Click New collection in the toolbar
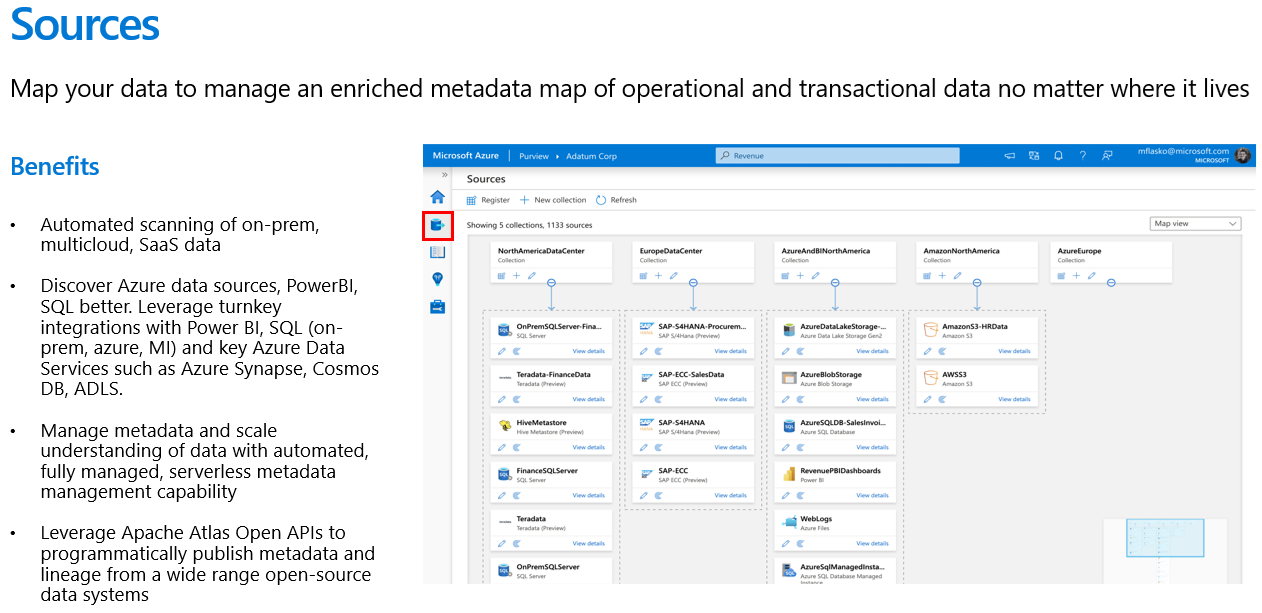The width and height of the screenshot is (1262, 613). click(x=553, y=199)
